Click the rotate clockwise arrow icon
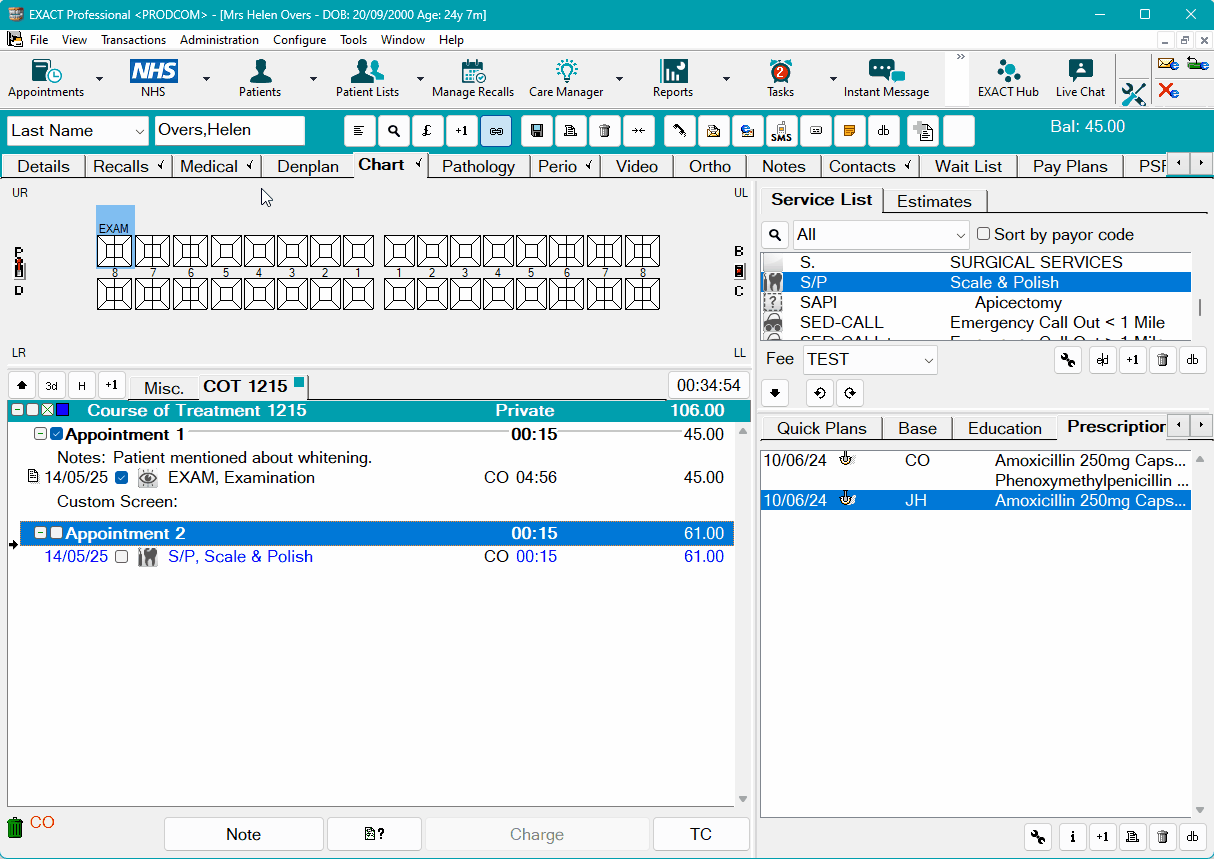Screen dimensions: 1214x859 [x=849, y=393]
